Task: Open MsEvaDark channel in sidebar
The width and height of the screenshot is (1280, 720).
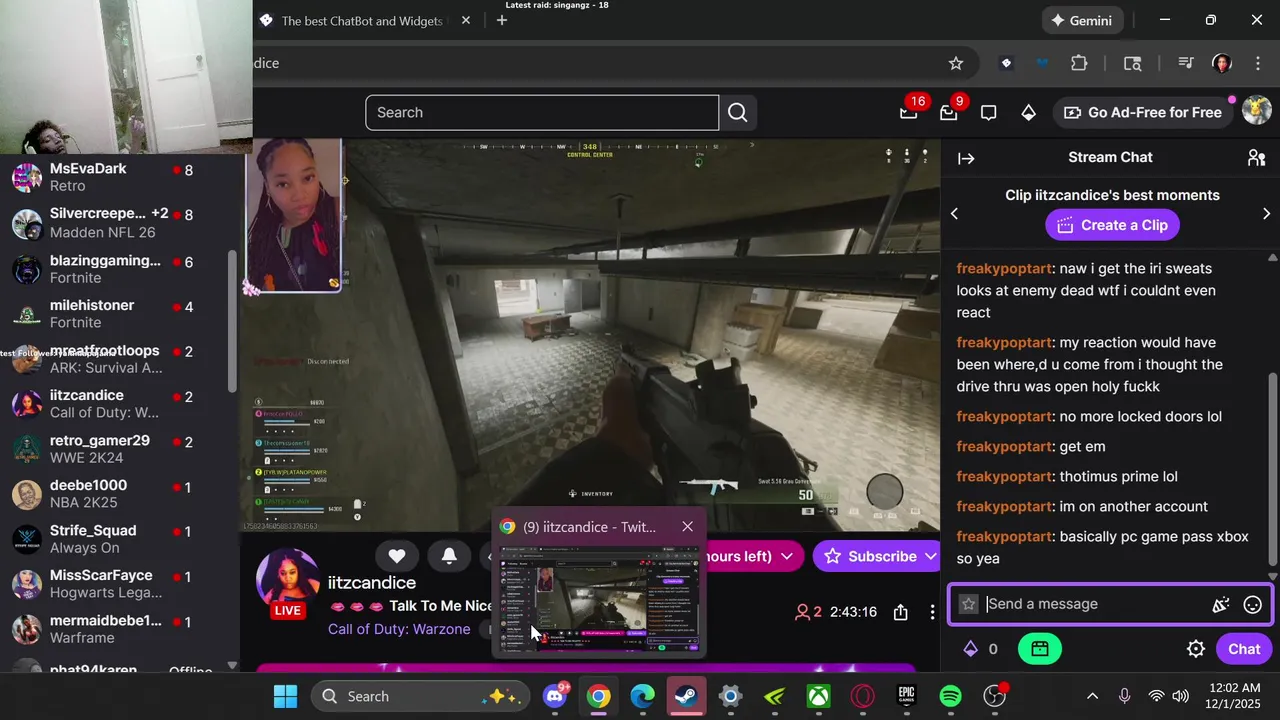Action: pyautogui.click(x=120, y=177)
